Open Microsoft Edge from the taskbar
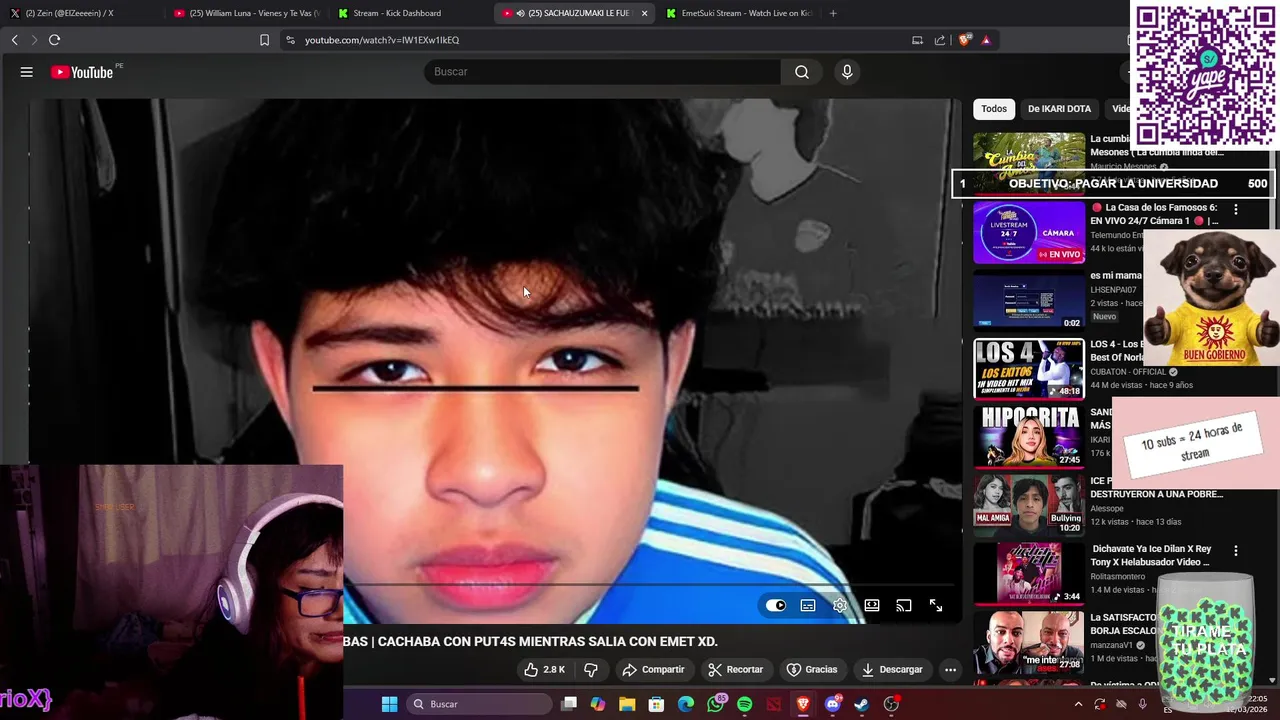The height and width of the screenshot is (720, 1280). (x=686, y=704)
